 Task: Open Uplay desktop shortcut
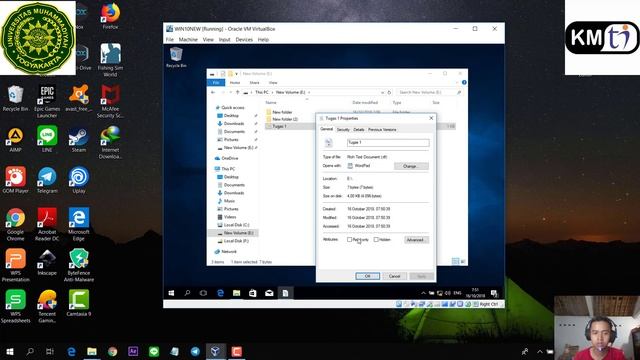79,180
